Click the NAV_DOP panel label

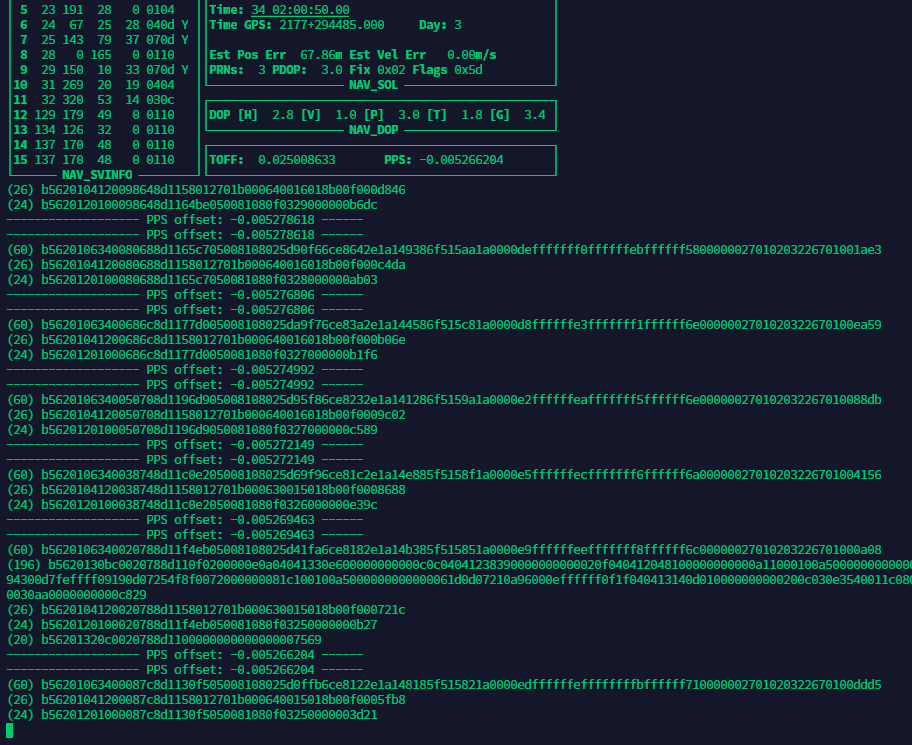click(x=373, y=130)
